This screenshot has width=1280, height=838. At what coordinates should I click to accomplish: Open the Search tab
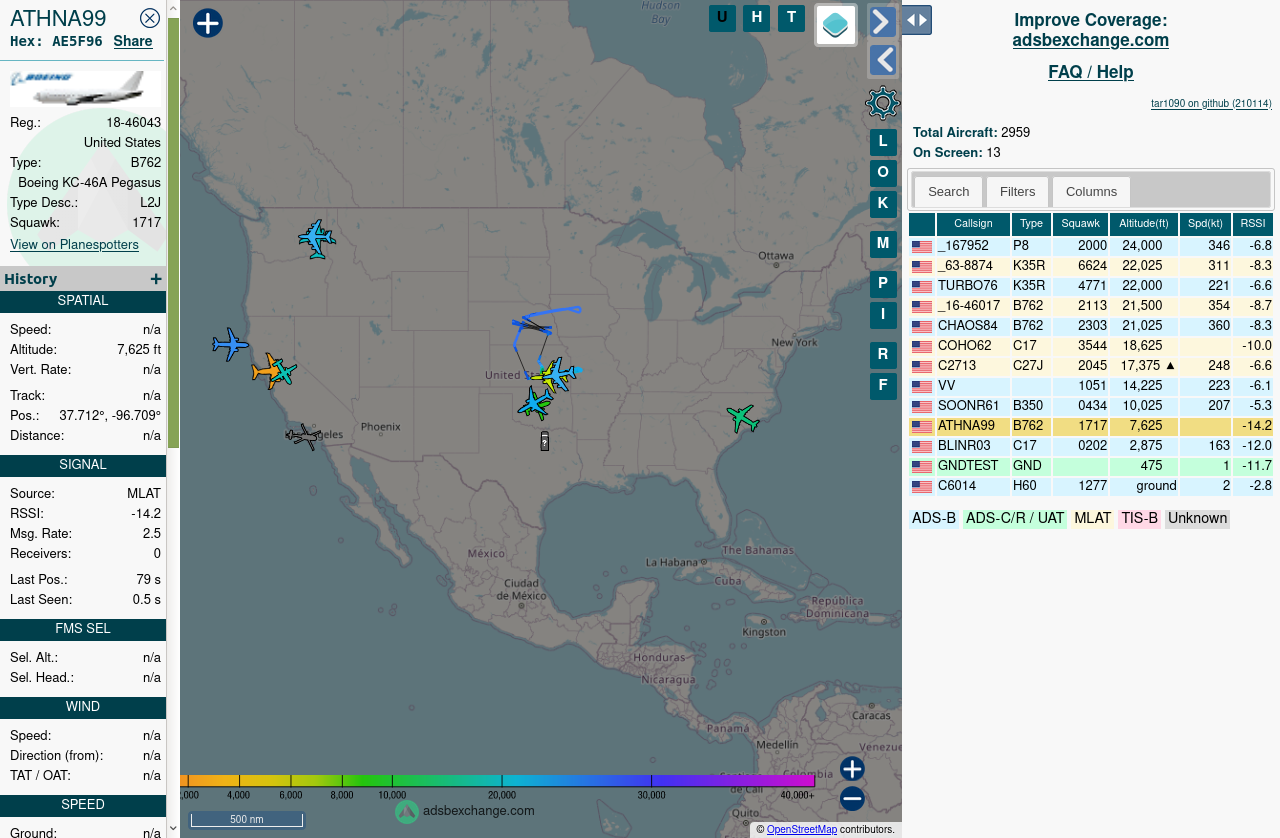coord(948,192)
